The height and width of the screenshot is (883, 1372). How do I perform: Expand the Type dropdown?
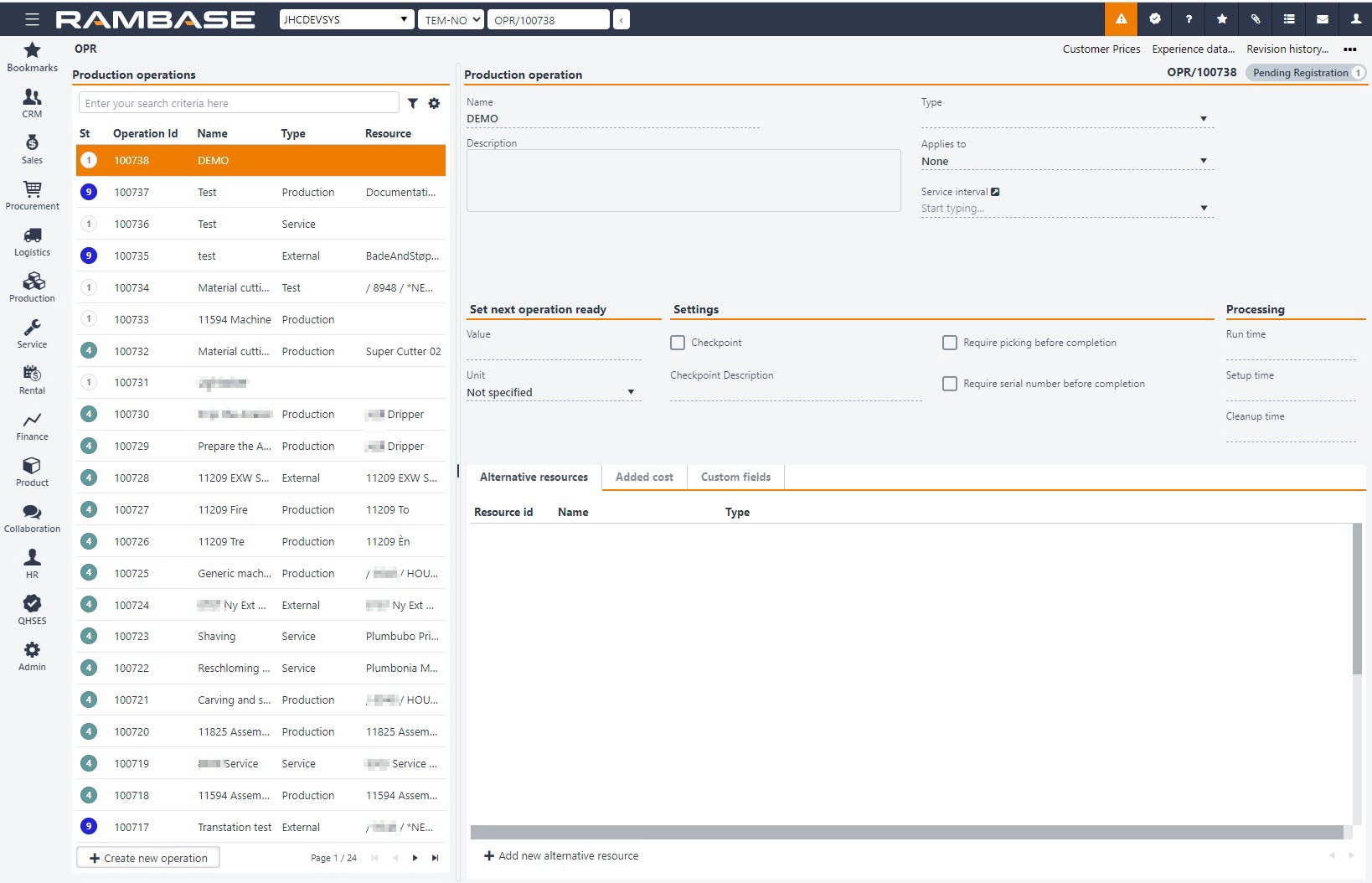[x=1203, y=119]
